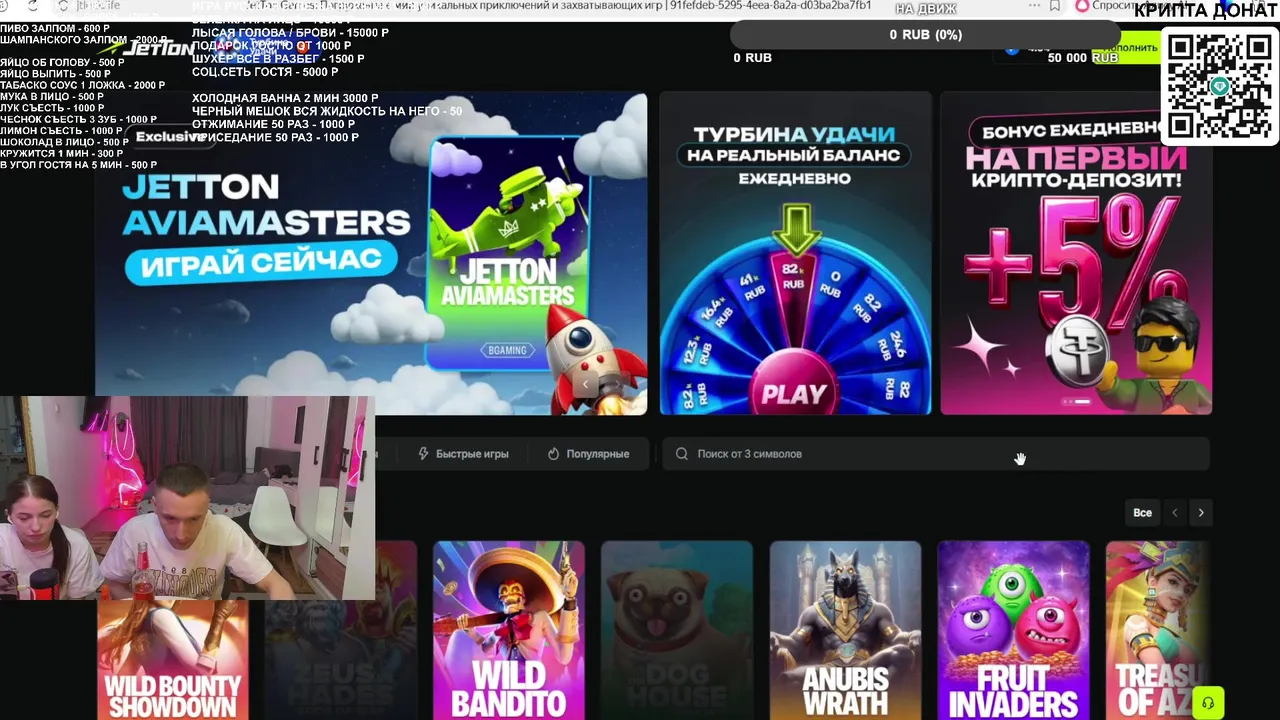This screenshot has height=720, width=1280.
Task: Click the Все button above the games row
Action: click(x=1142, y=513)
